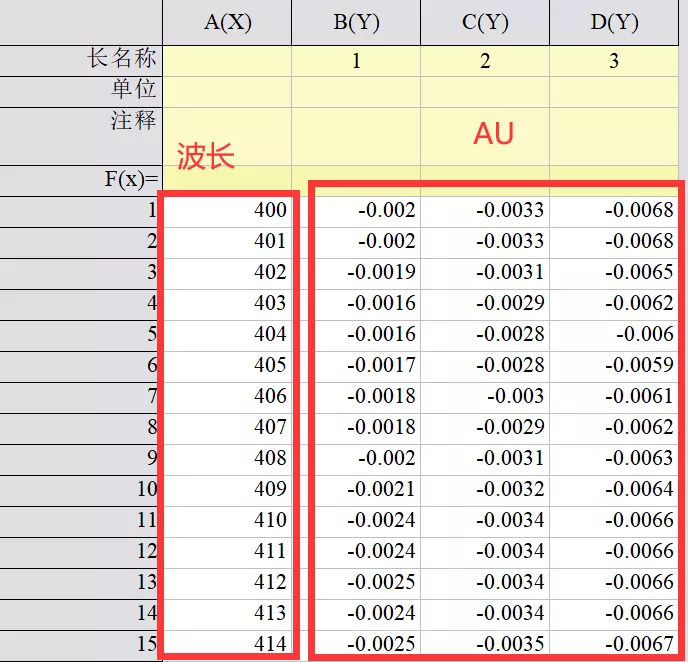The width and height of the screenshot is (688, 662).
Task: Click the -0.0067 cell in row 15
Action: [614, 644]
